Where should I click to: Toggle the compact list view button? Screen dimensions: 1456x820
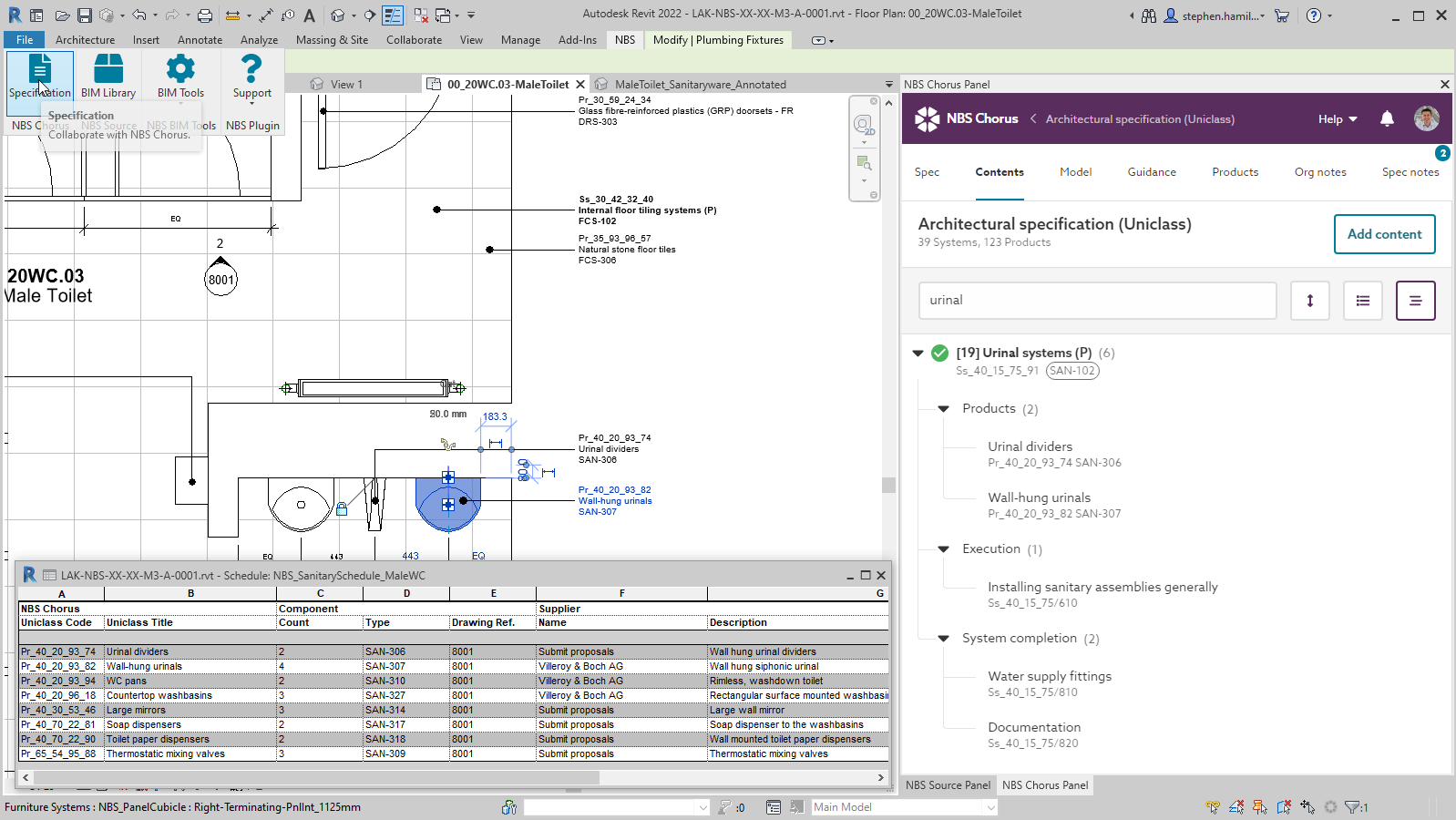(x=1415, y=301)
